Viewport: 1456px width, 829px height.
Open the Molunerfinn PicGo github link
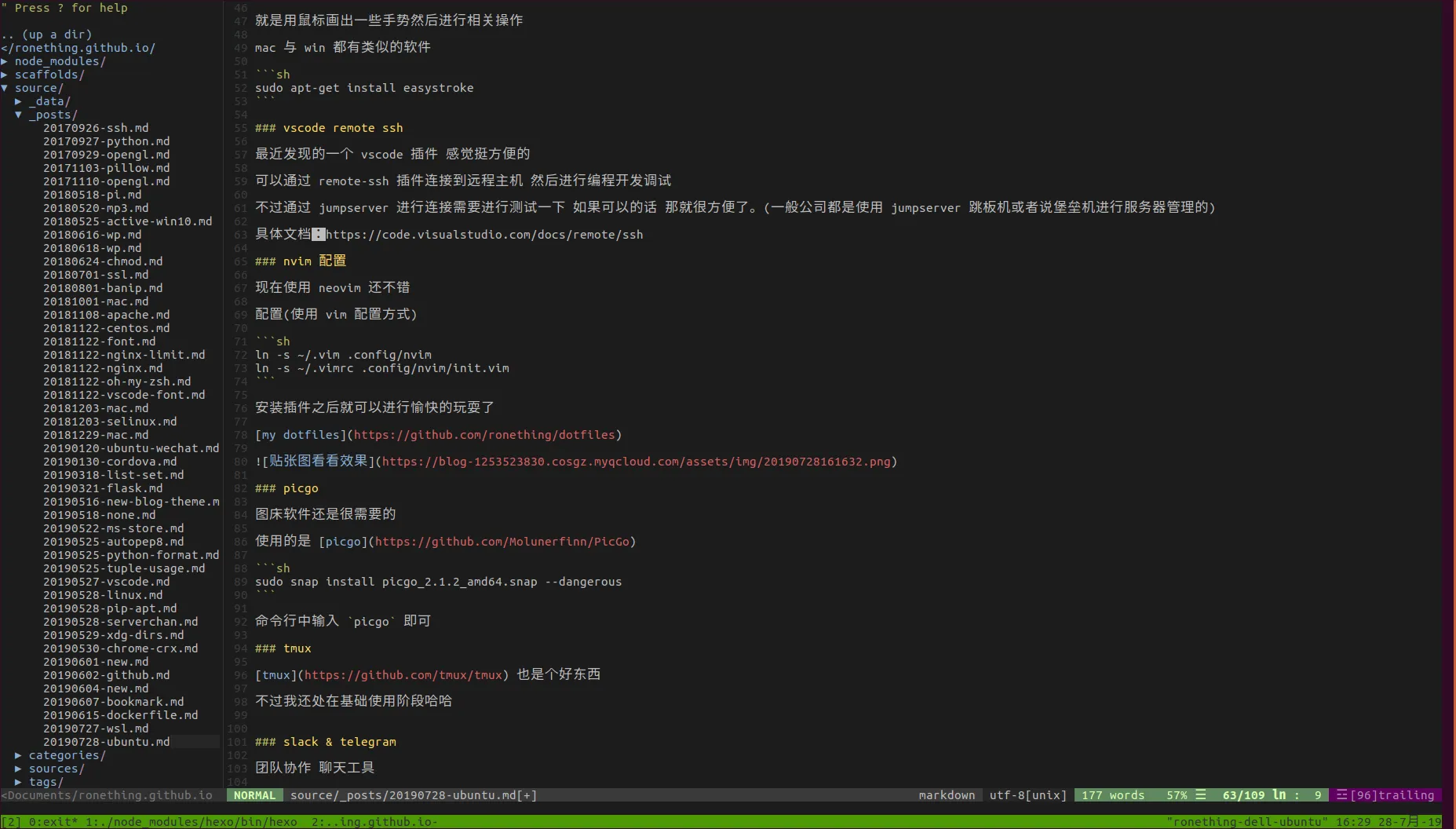(x=502, y=542)
